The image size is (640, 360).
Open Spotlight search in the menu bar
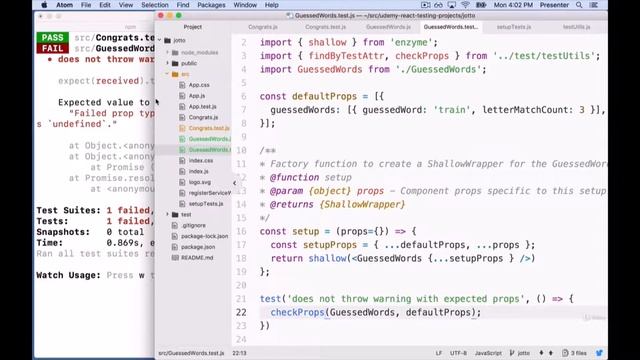click(579, 5)
